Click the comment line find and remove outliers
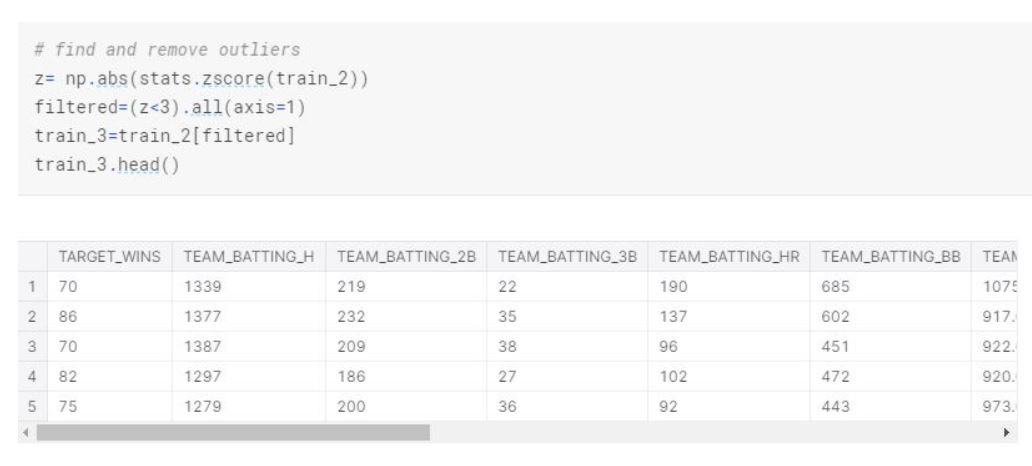 [167, 50]
